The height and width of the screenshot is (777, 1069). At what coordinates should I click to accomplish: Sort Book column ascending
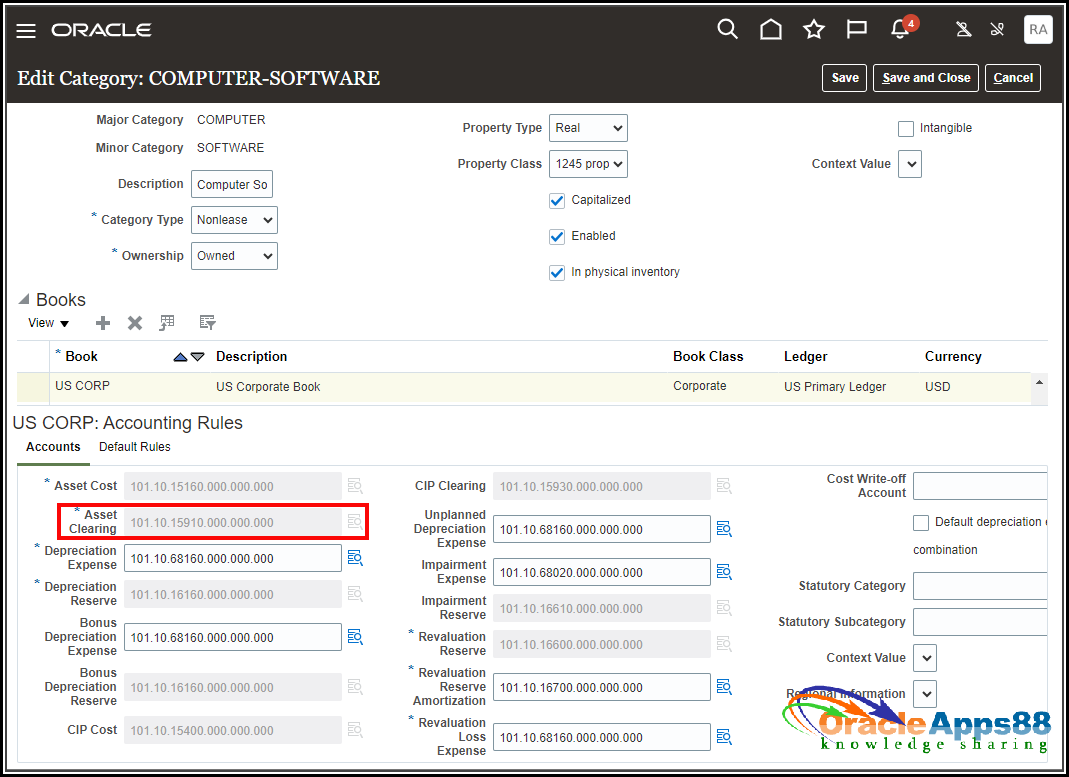click(180, 357)
